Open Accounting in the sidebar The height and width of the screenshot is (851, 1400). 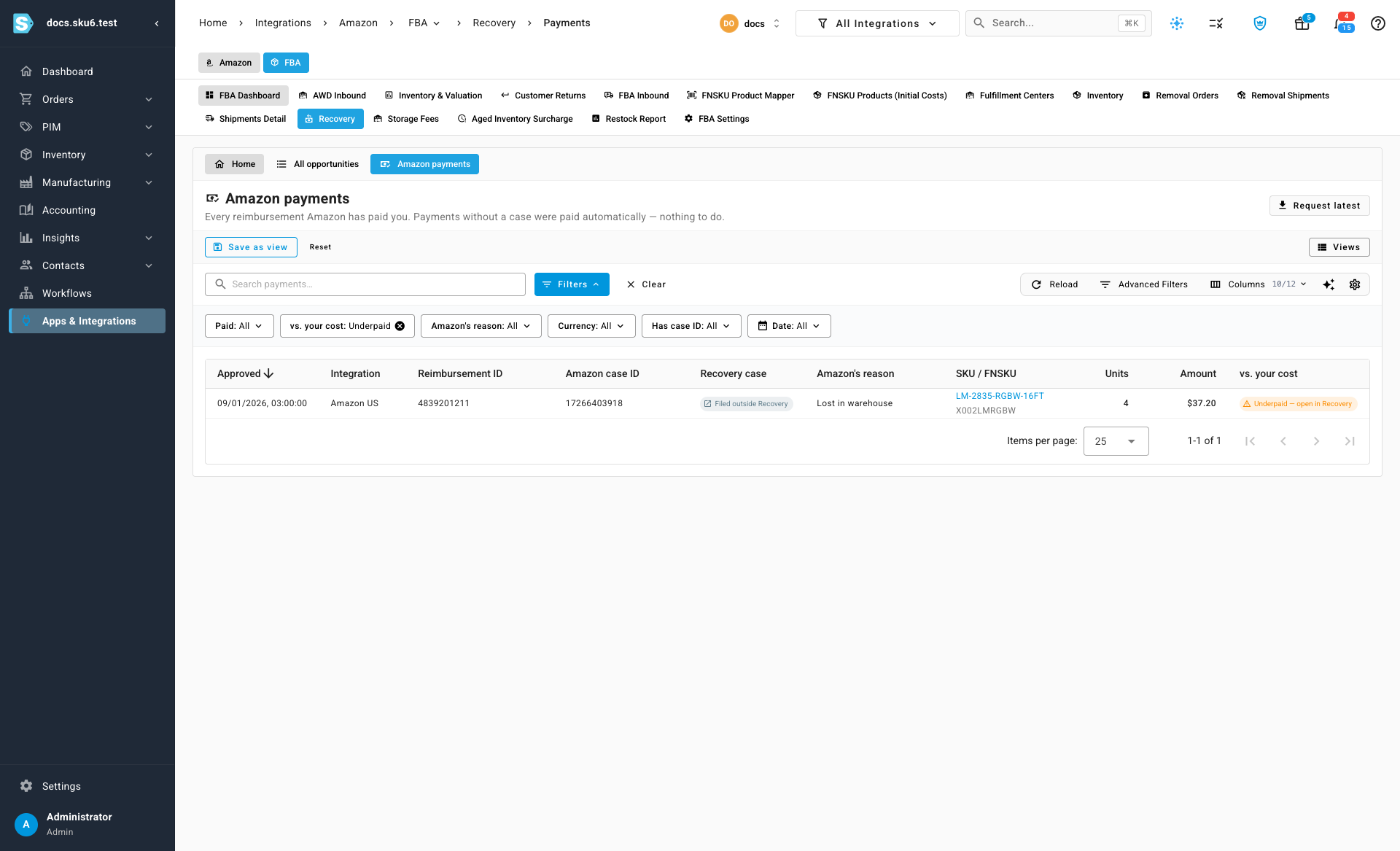tap(87, 210)
